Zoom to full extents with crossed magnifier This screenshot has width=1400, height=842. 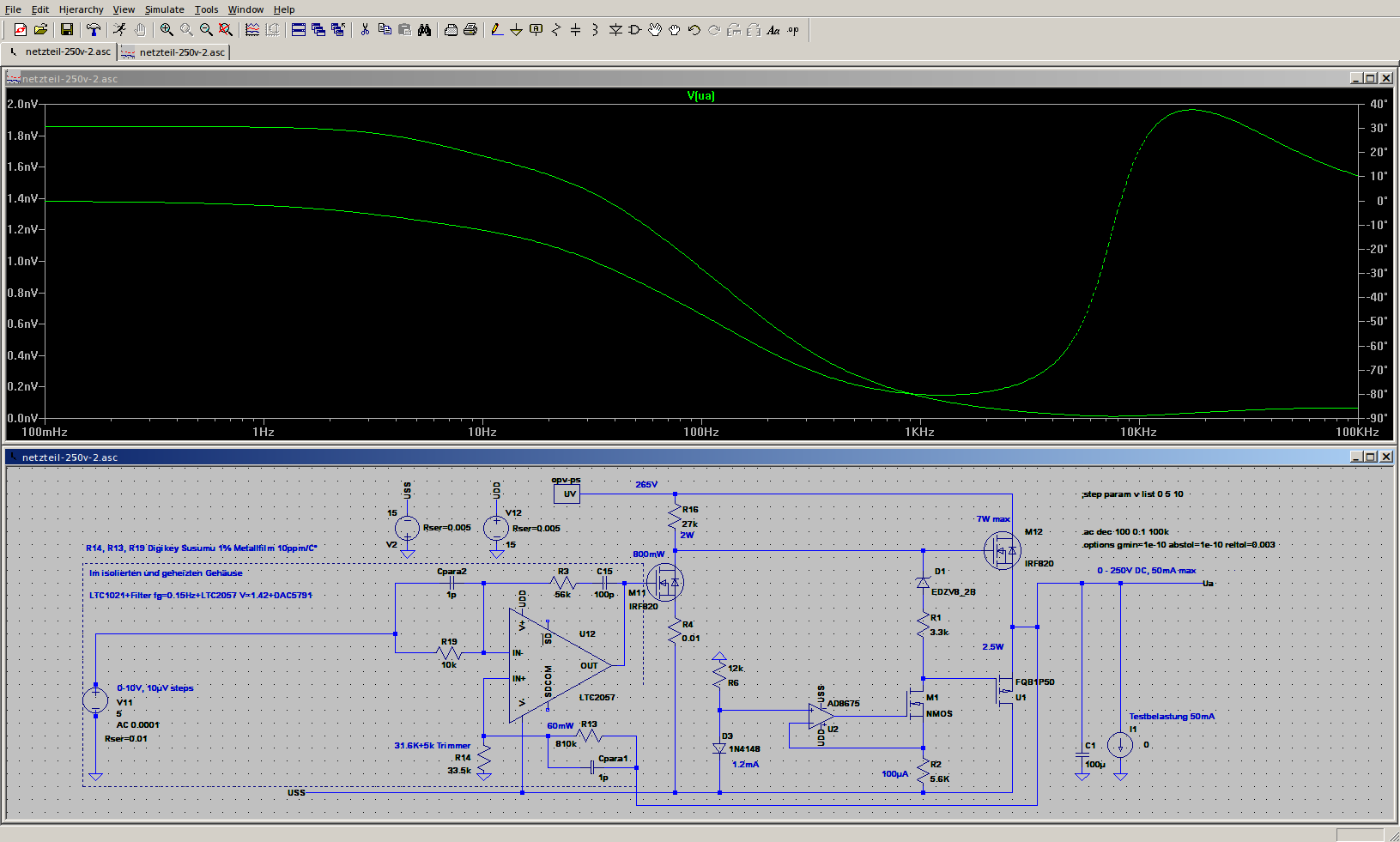point(226,30)
